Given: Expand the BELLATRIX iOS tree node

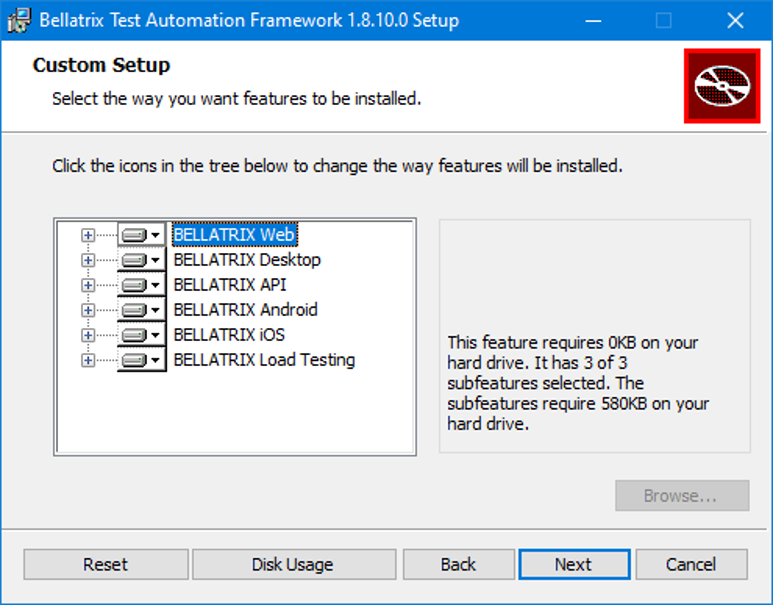Looking at the screenshot, I should [88, 335].
